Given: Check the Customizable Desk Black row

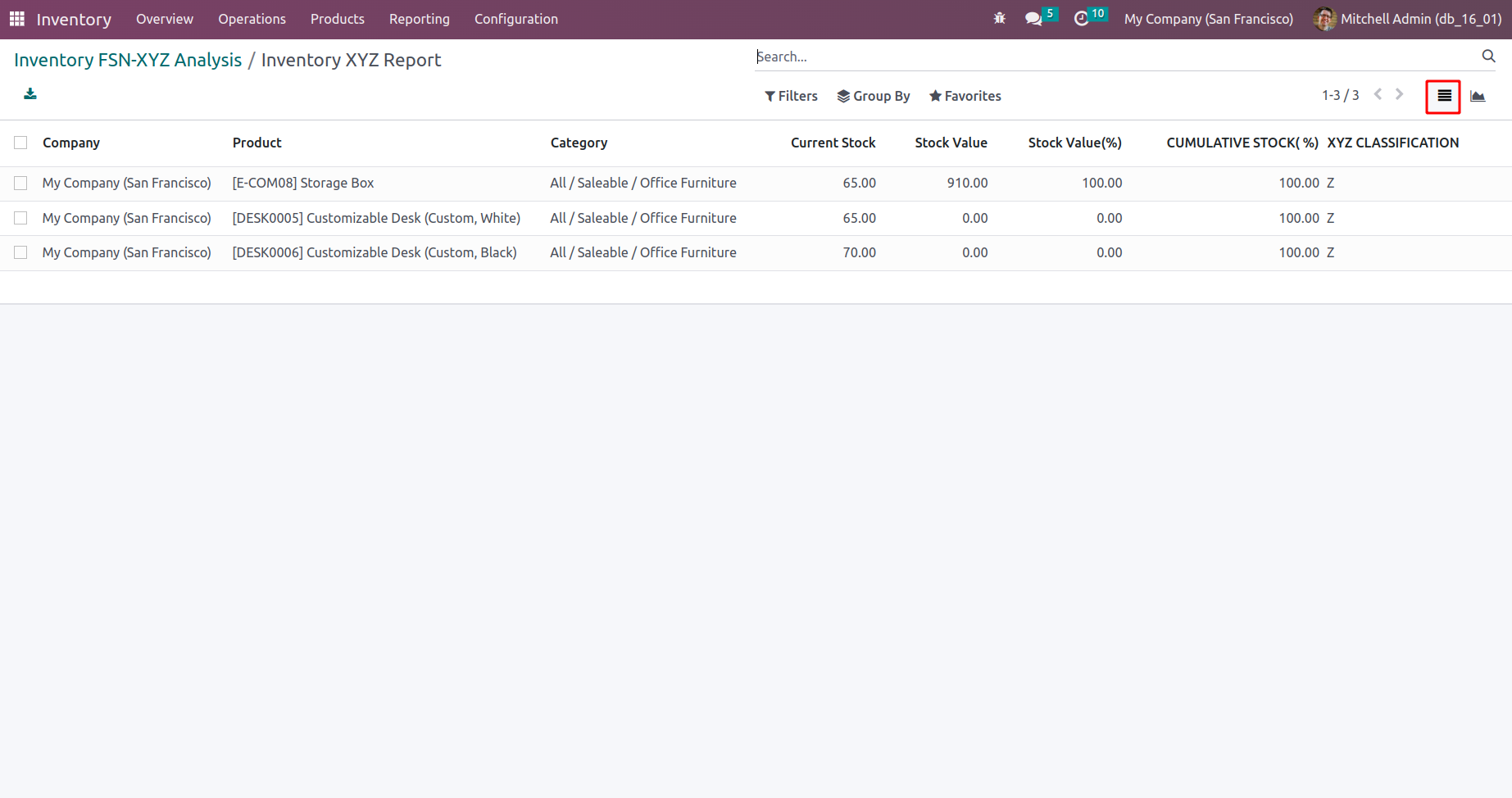Looking at the screenshot, I should tap(20, 252).
